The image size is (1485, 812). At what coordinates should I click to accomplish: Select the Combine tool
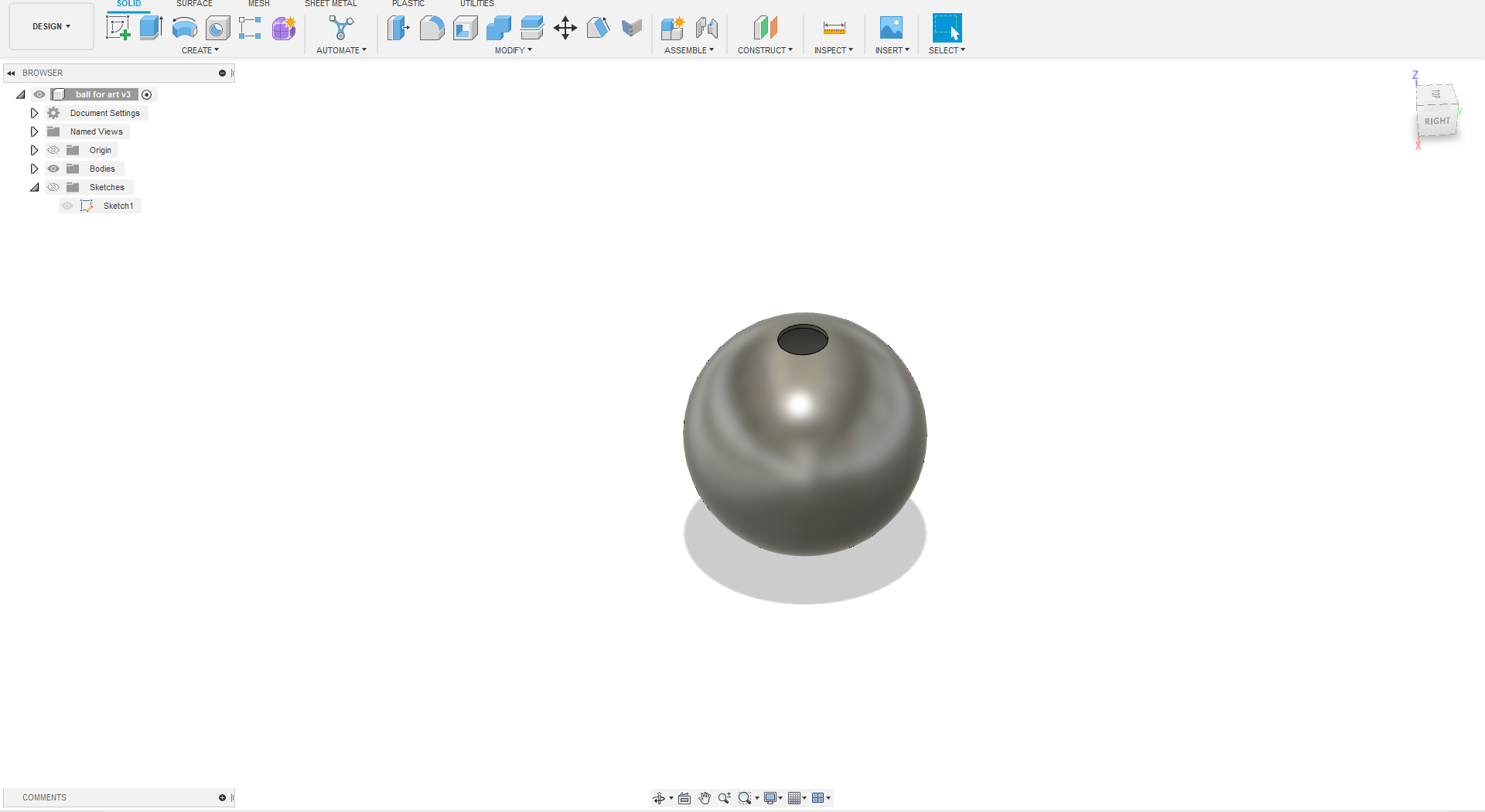click(x=499, y=29)
